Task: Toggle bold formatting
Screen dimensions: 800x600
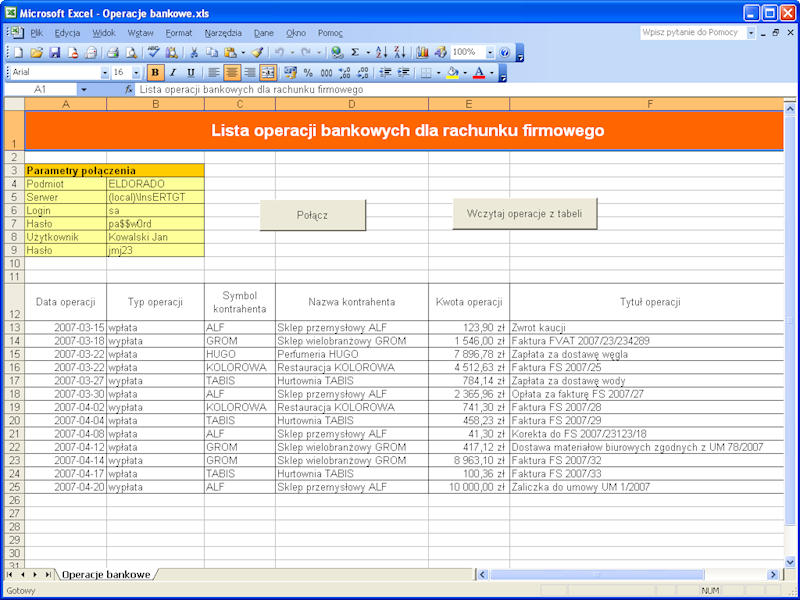Action: click(153, 73)
